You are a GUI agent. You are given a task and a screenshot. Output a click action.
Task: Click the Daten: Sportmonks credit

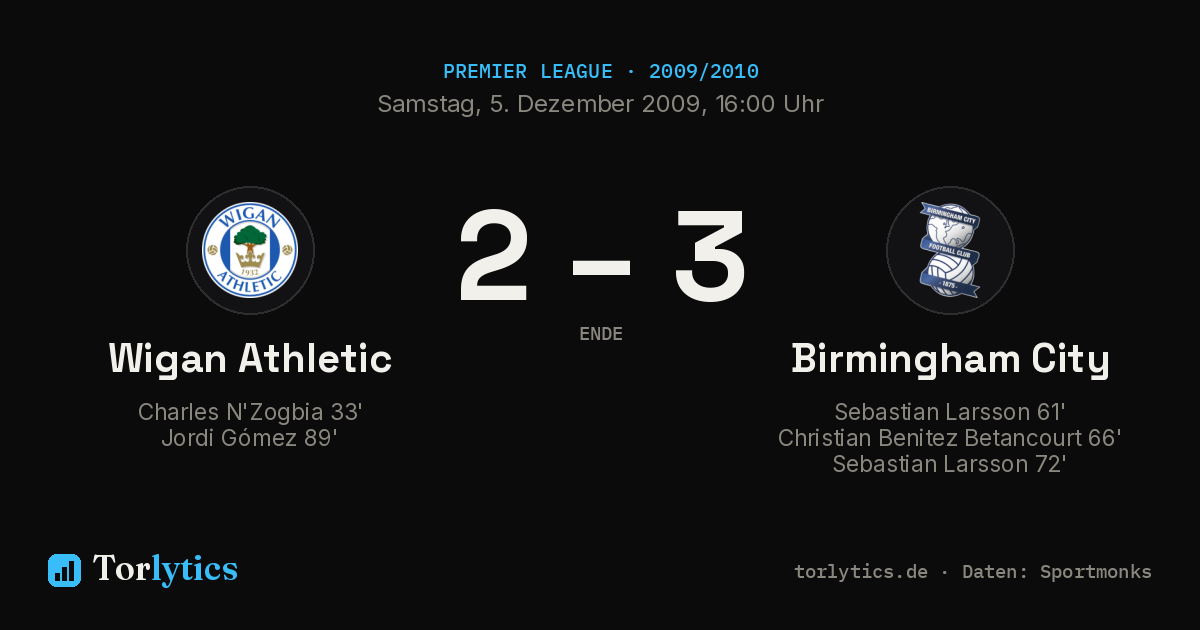pos(1057,572)
